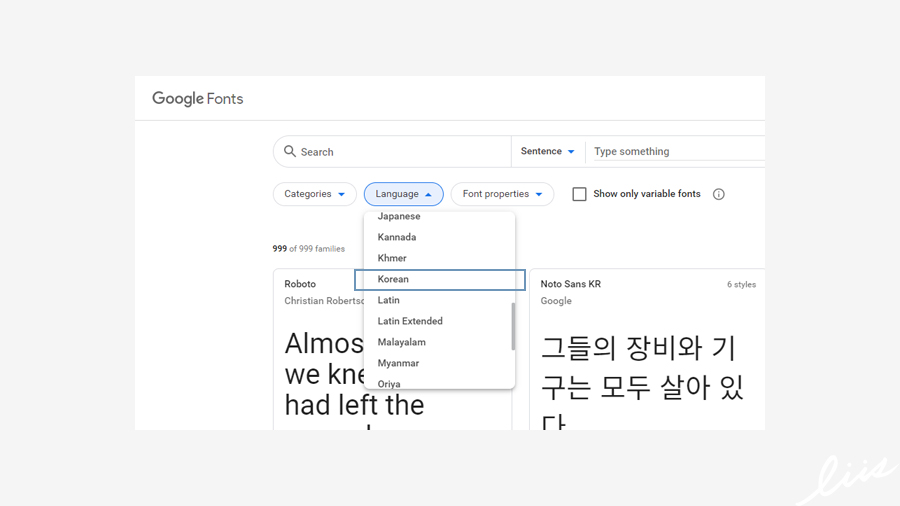Click the variable fonts info icon
Image resolution: width=900 pixels, height=506 pixels.
(x=719, y=194)
